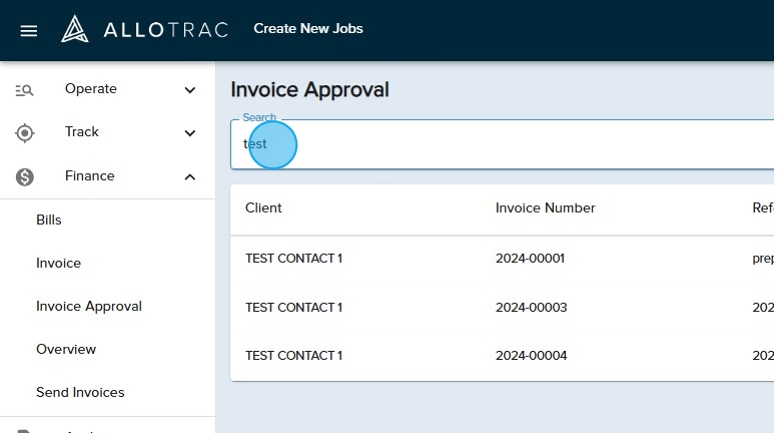
Task: Collapse the Finance menu chevron
Action: coord(190,177)
